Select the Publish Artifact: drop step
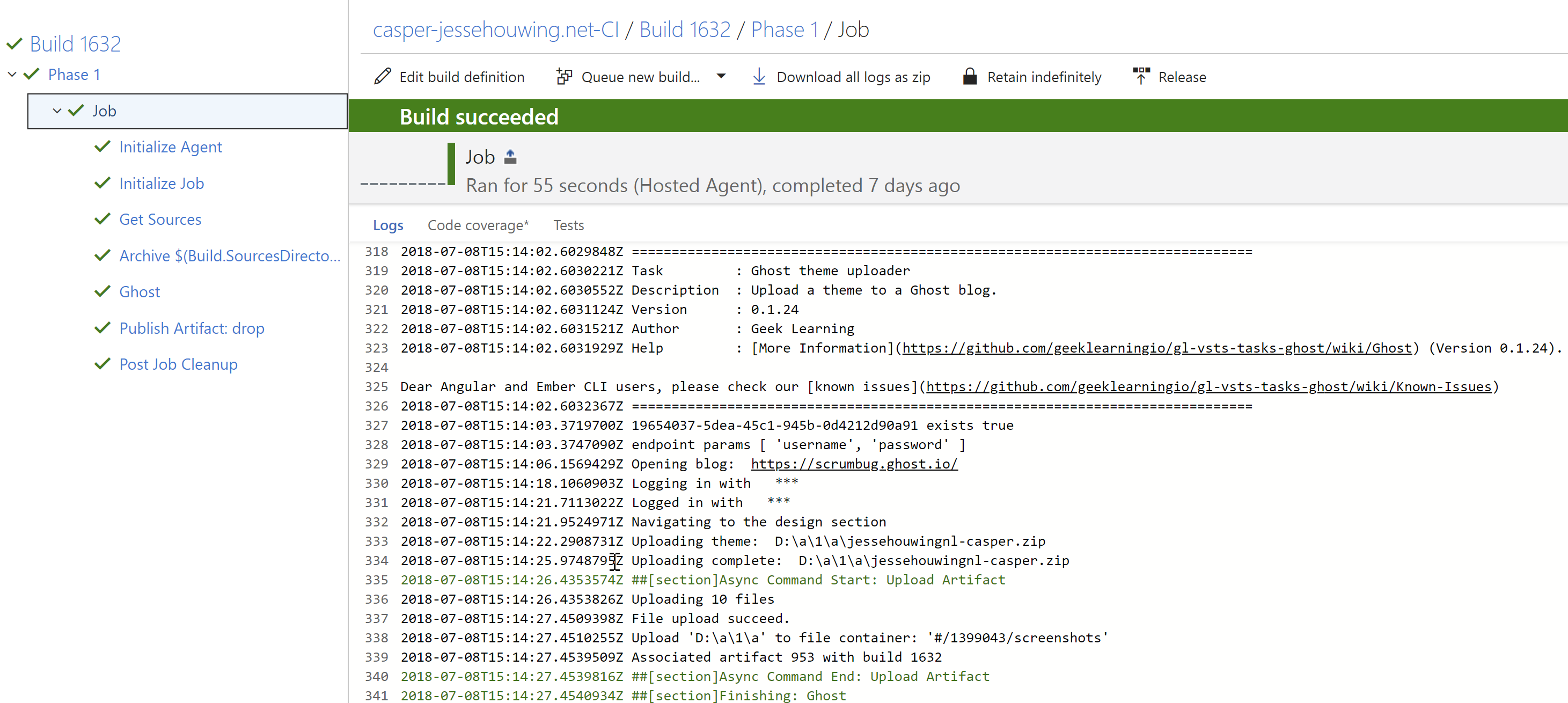 [x=192, y=328]
